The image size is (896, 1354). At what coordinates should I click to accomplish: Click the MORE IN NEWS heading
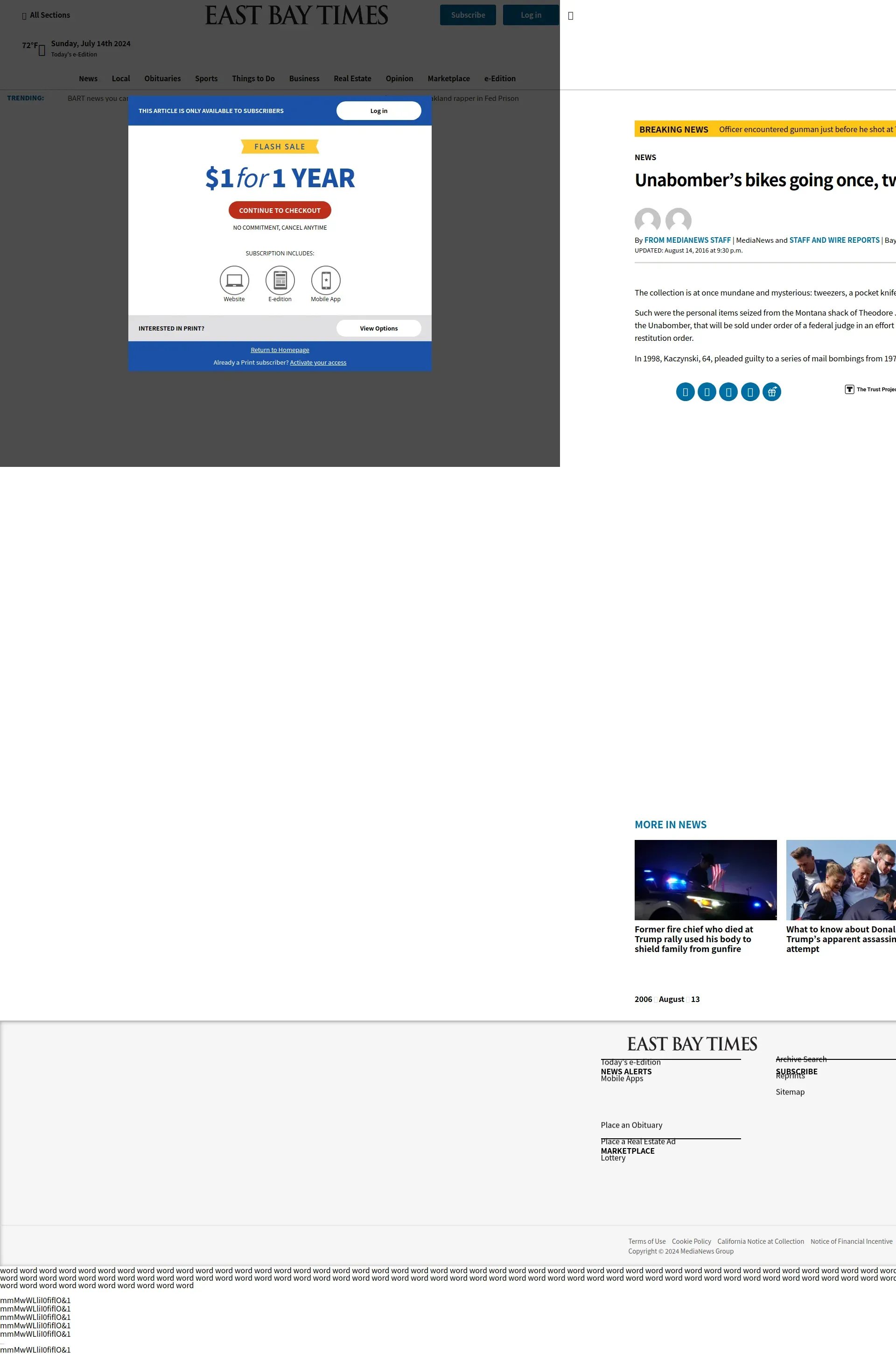point(670,825)
